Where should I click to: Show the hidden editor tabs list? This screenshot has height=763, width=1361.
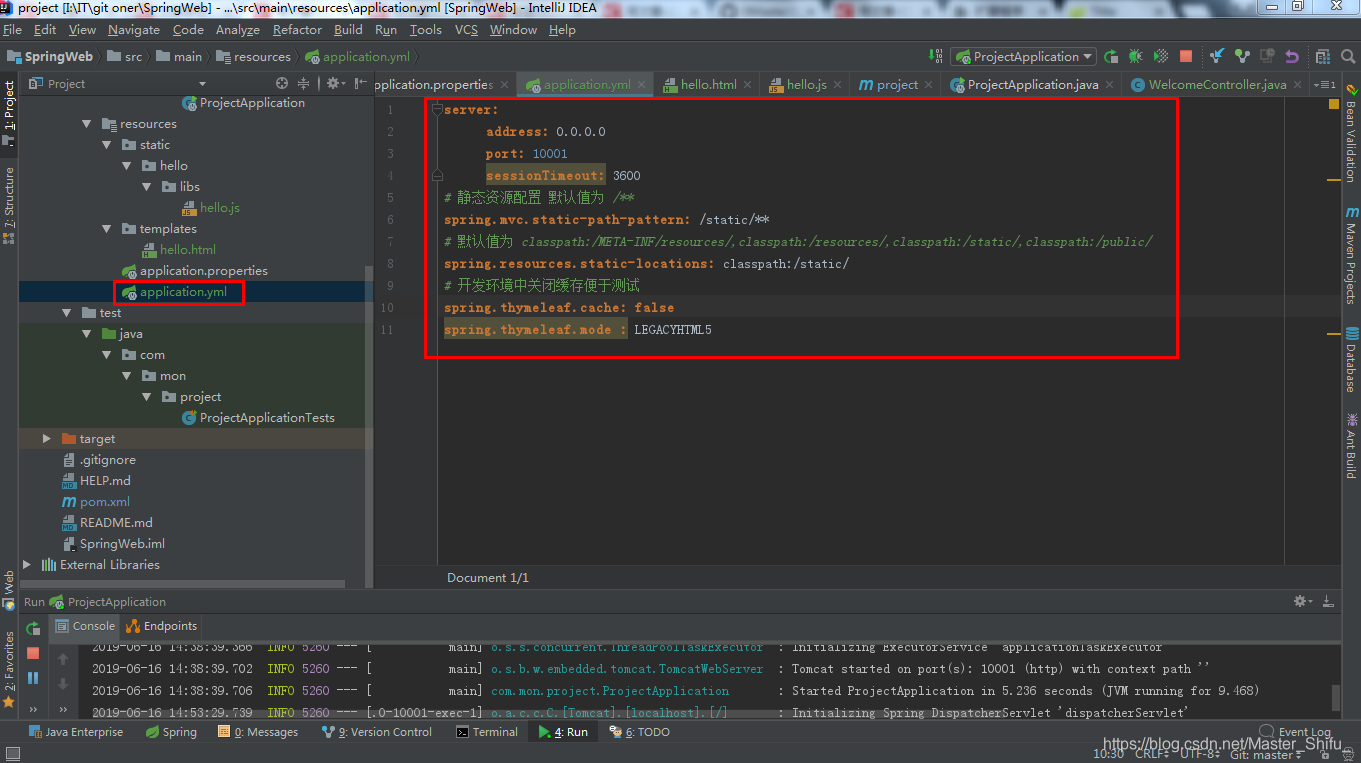(x=1323, y=85)
